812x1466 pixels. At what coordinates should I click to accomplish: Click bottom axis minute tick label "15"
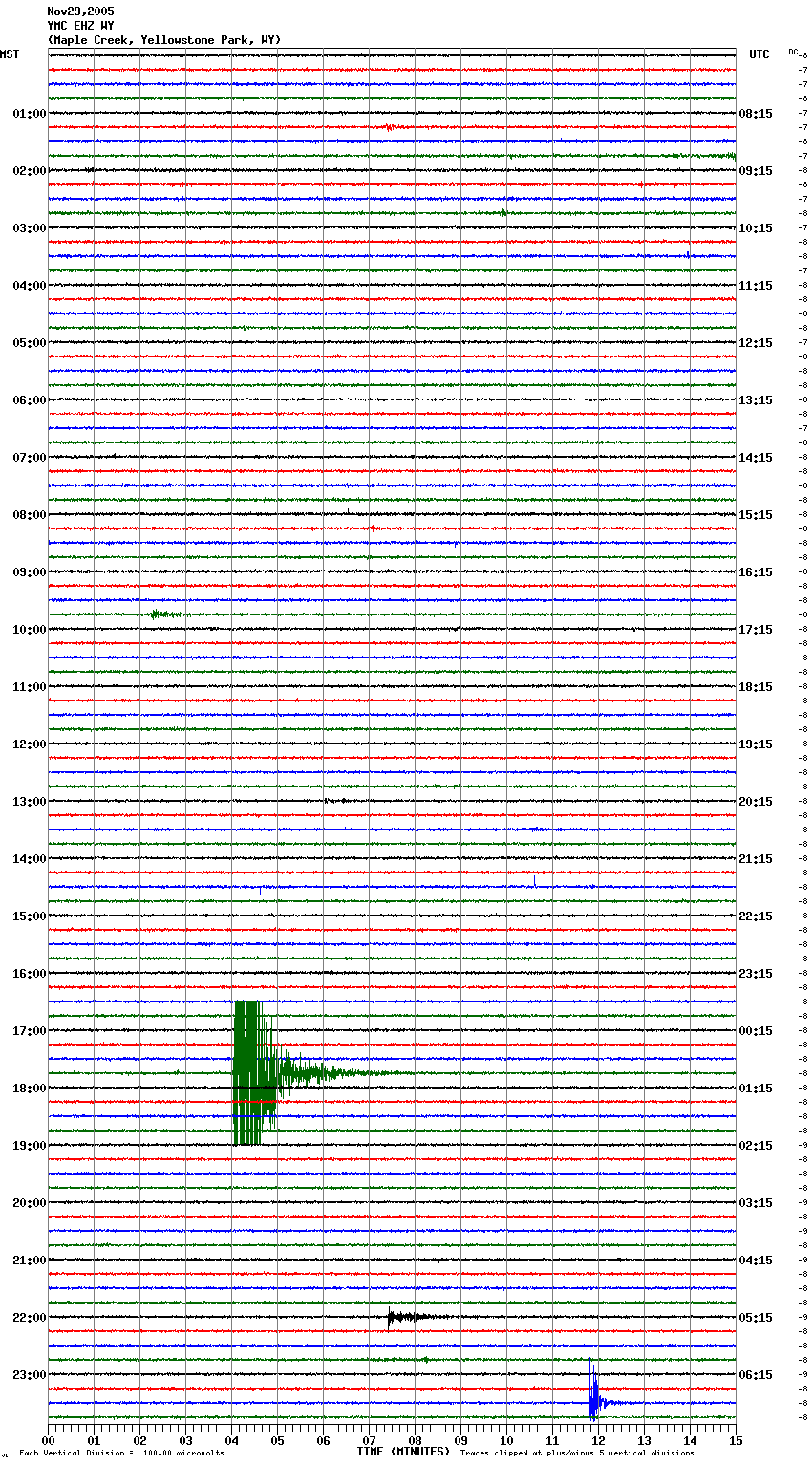pyautogui.click(x=736, y=1441)
